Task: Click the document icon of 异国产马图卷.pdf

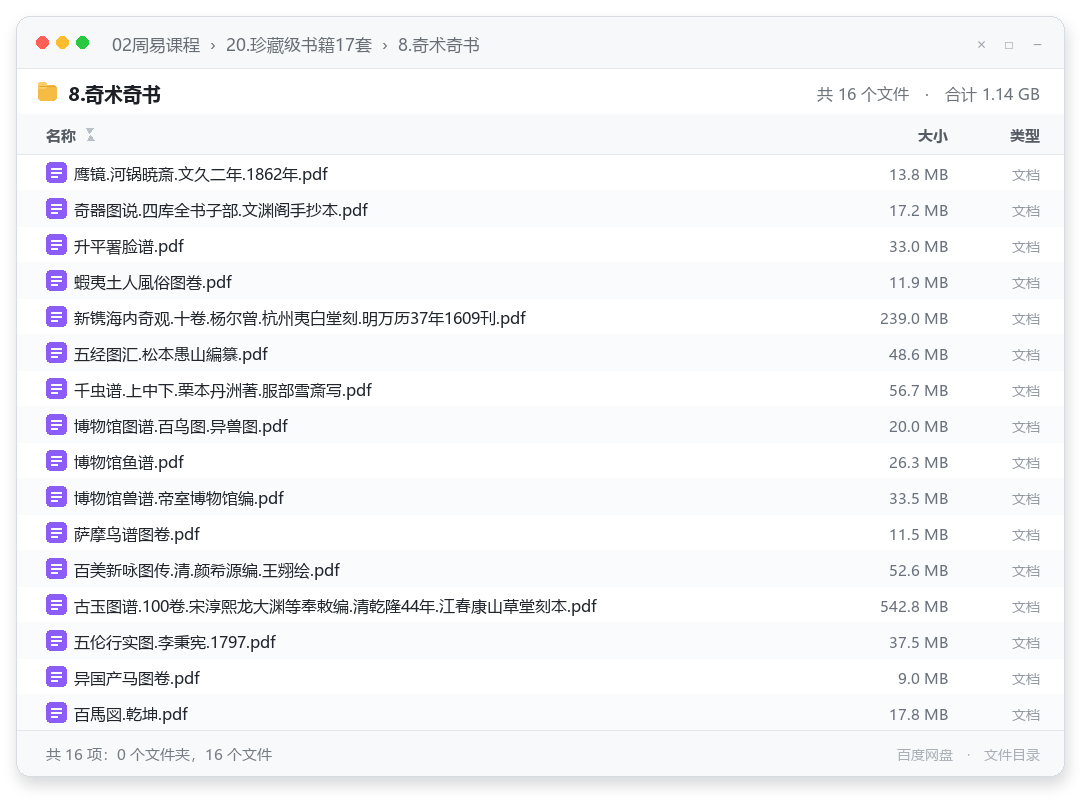Action: coord(56,677)
